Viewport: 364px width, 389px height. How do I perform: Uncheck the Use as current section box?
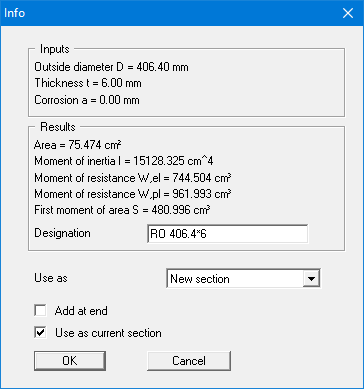tap(40, 333)
